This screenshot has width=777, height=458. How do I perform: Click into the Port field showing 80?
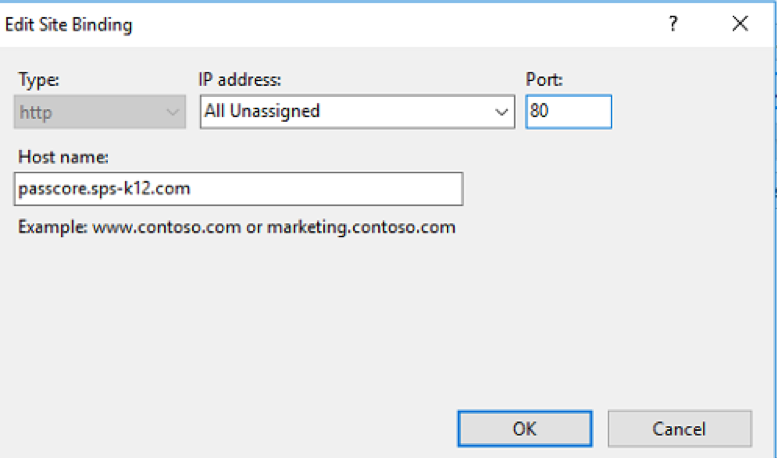(x=568, y=112)
